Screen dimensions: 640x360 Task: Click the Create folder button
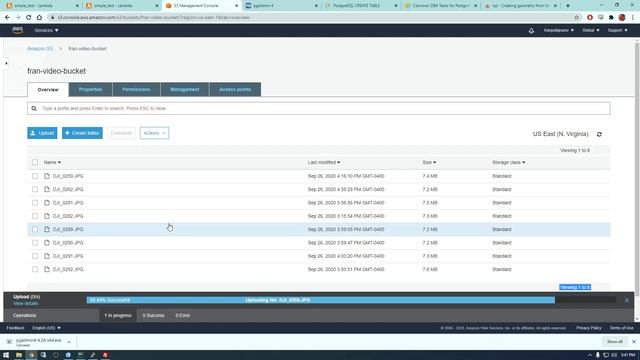click(82, 133)
